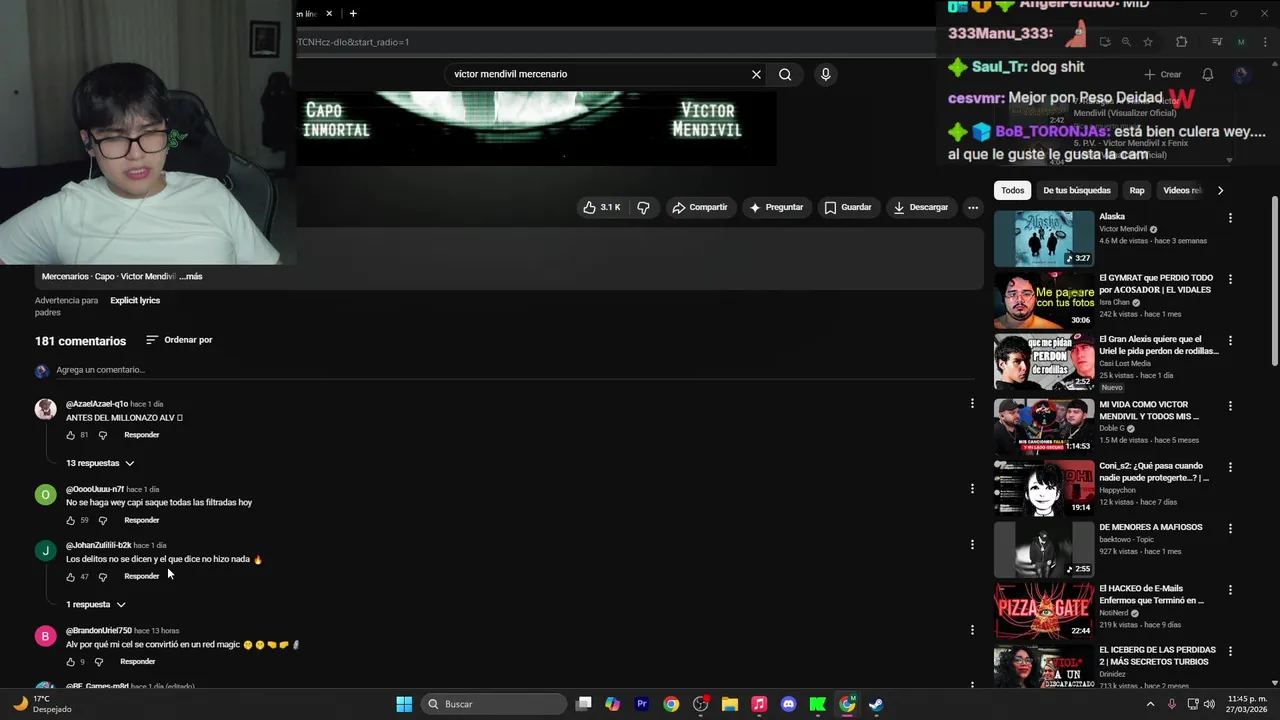Viewport: 1280px width, 720px height.
Task: Open the Alaska video thumbnail
Action: (x=1044, y=238)
